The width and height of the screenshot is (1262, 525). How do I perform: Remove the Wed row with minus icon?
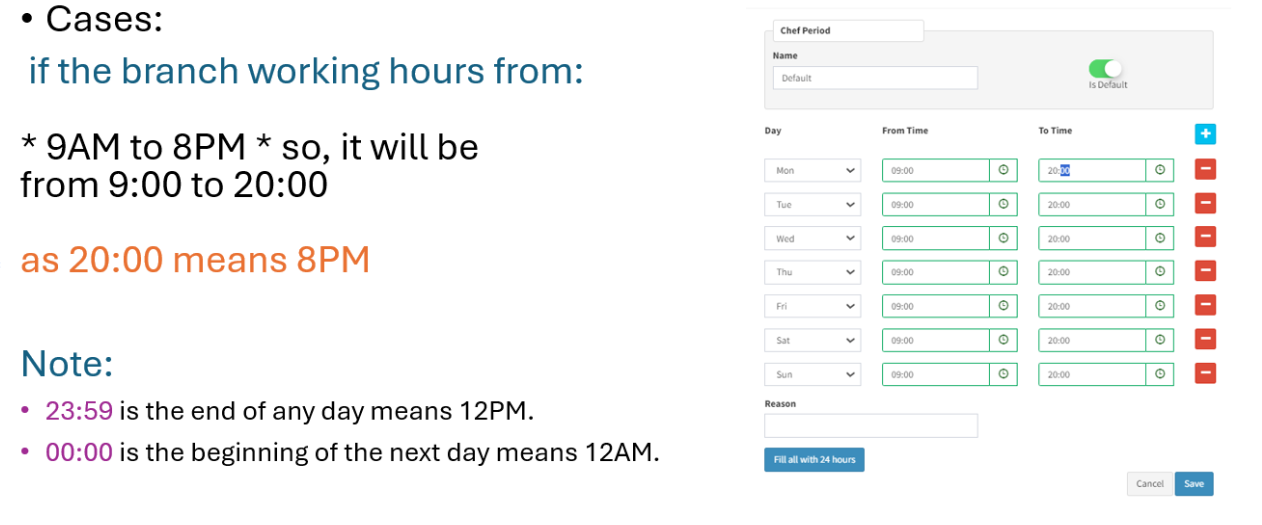(1205, 238)
